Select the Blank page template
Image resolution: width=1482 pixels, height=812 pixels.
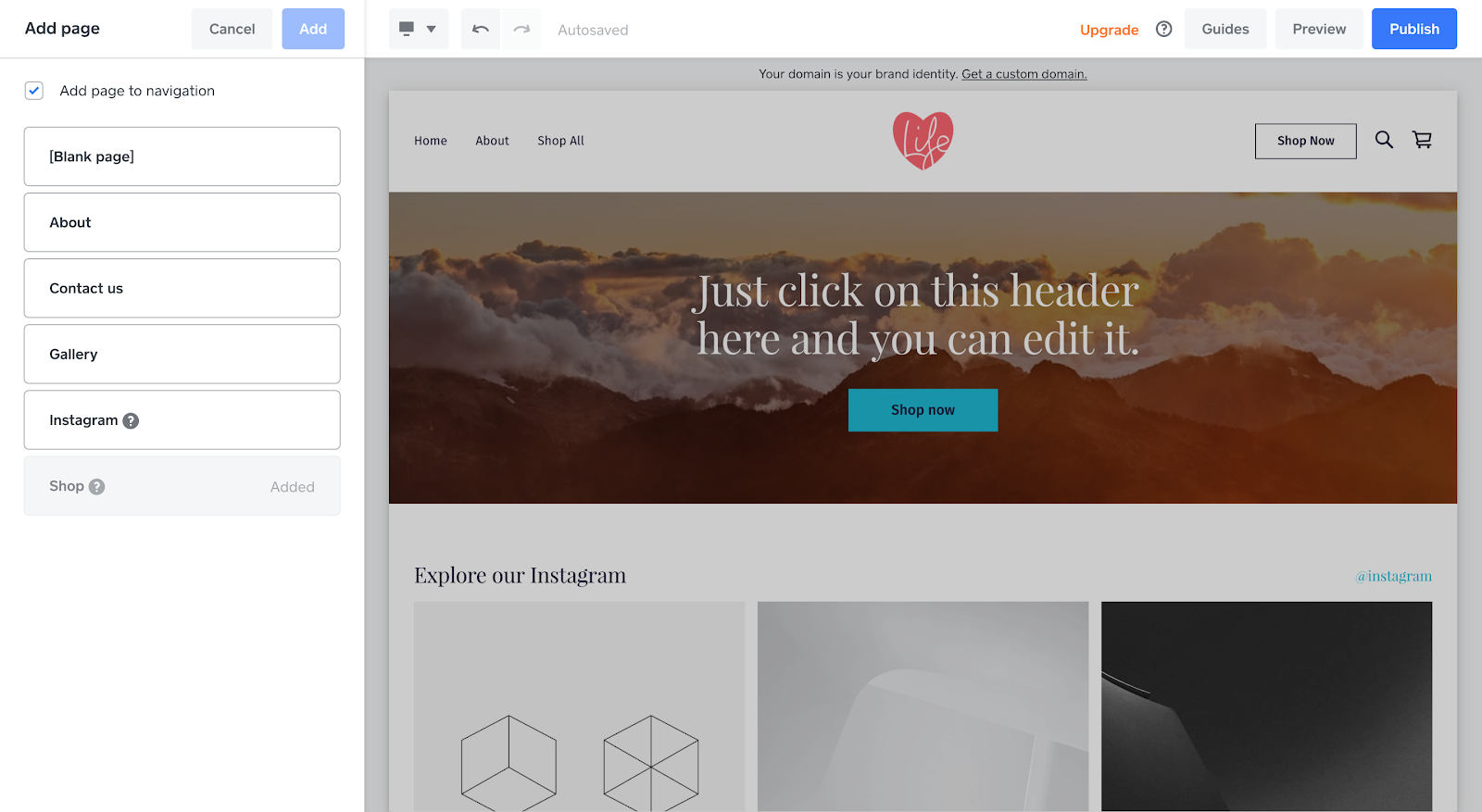point(182,156)
